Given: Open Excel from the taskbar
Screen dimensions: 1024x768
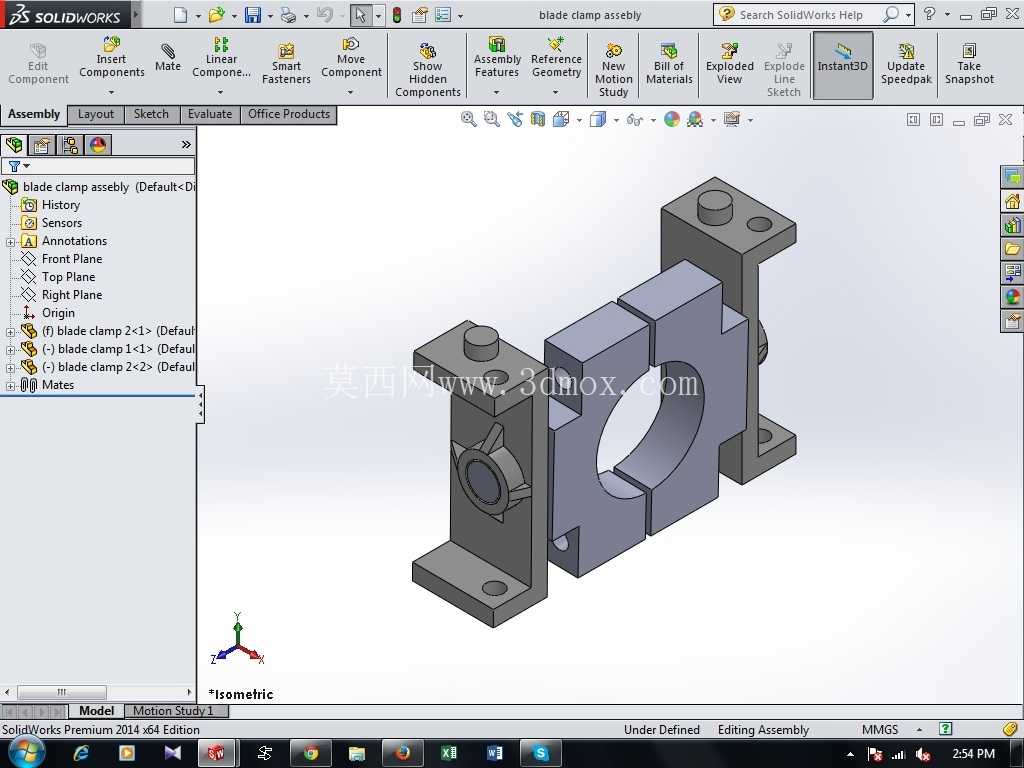Looking at the screenshot, I should tap(449, 754).
